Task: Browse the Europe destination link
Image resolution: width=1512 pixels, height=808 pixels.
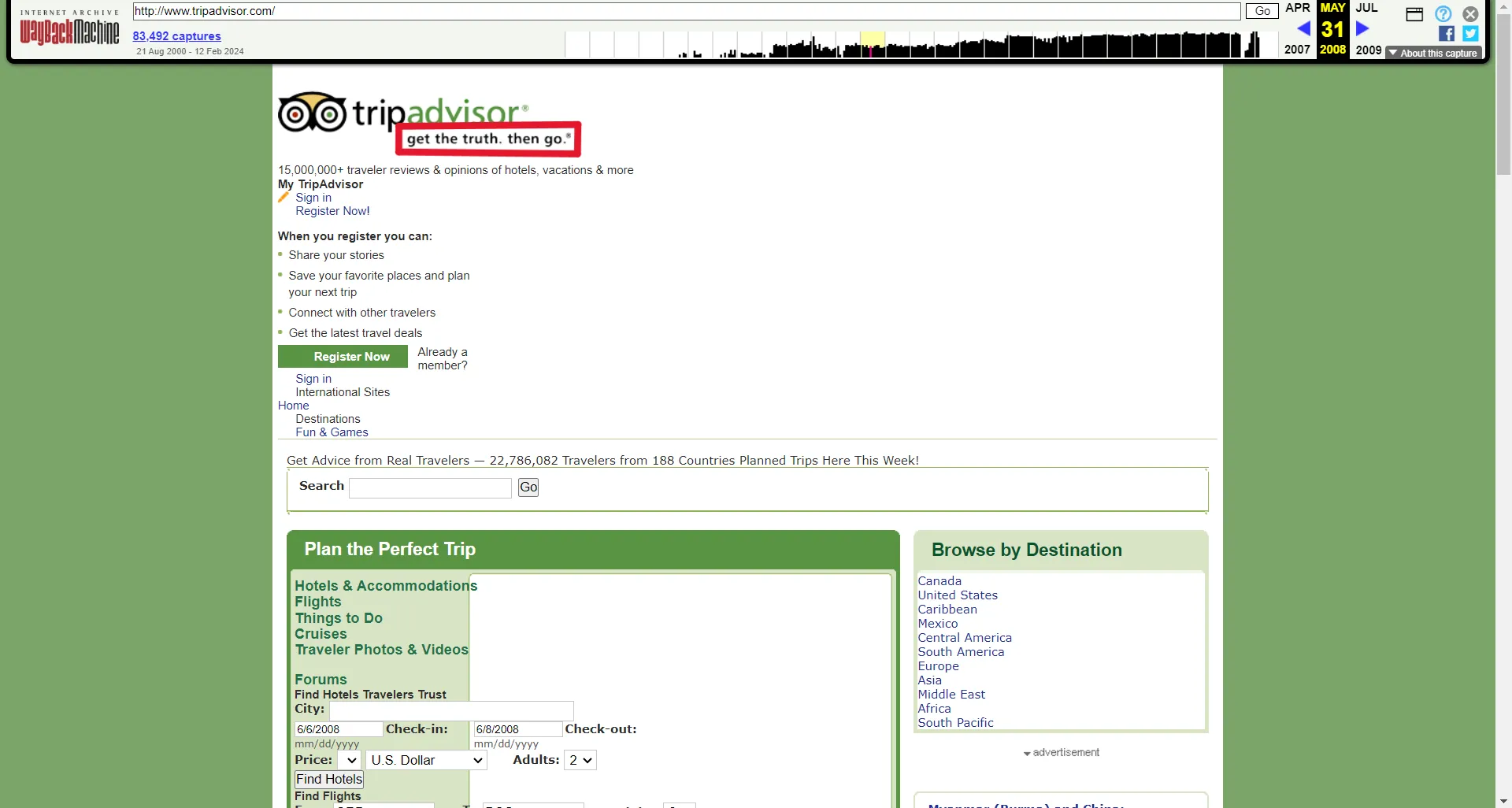Action: (x=938, y=666)
